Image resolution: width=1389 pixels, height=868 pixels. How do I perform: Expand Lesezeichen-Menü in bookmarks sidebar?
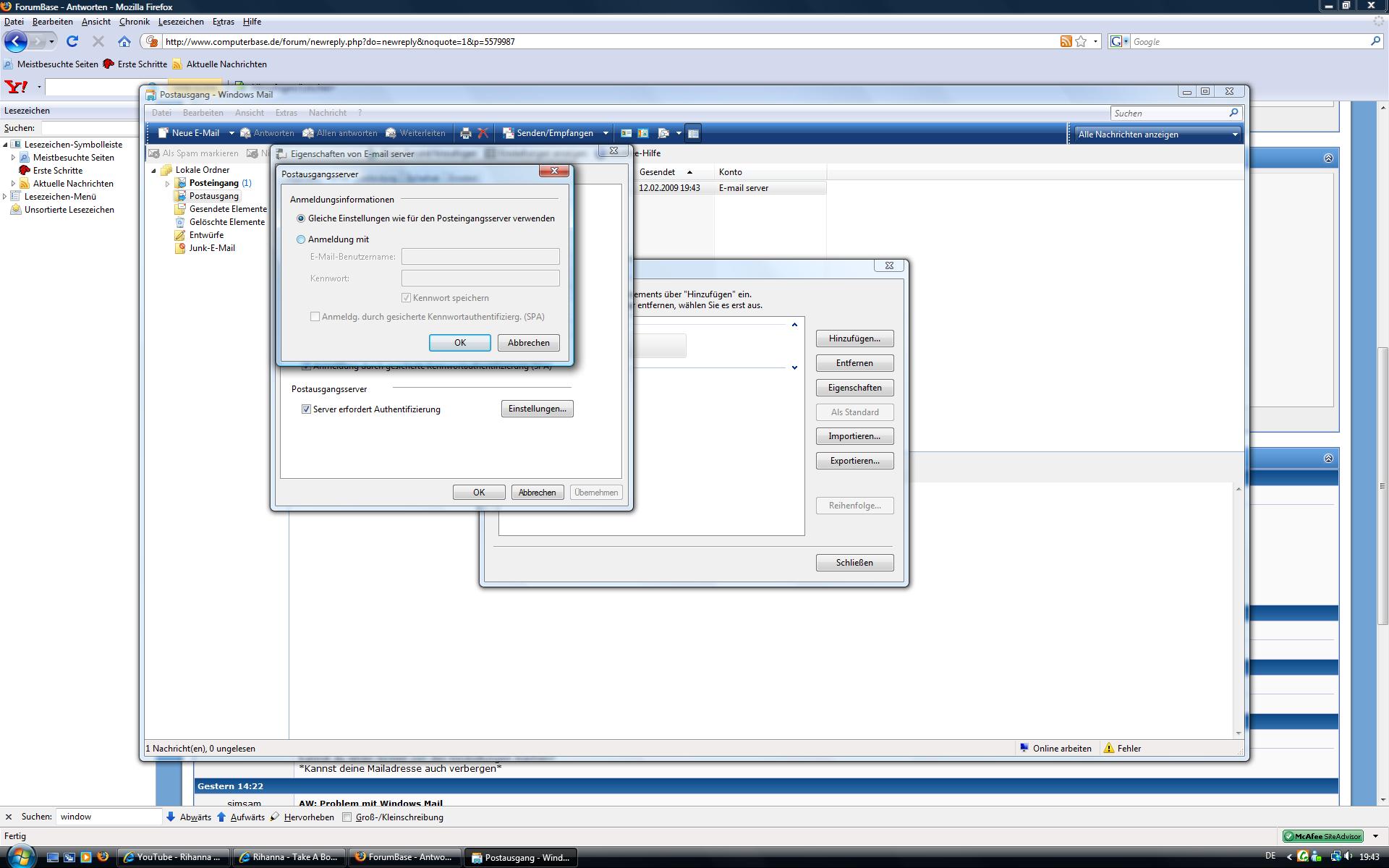point(5,197)
